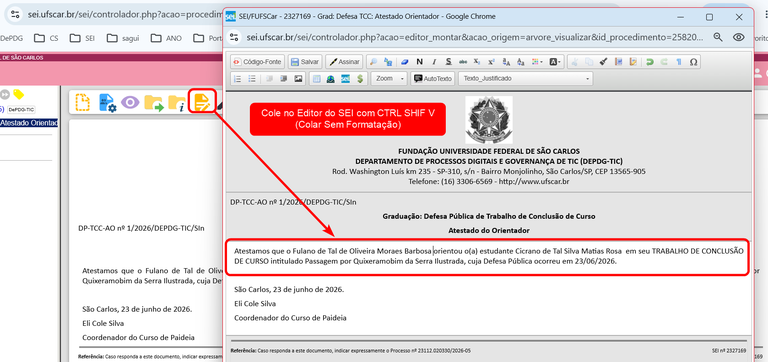Click 'Atestado do Orientador' heading in editor
This screenshot has width=768, height=362.
[489, 230]
